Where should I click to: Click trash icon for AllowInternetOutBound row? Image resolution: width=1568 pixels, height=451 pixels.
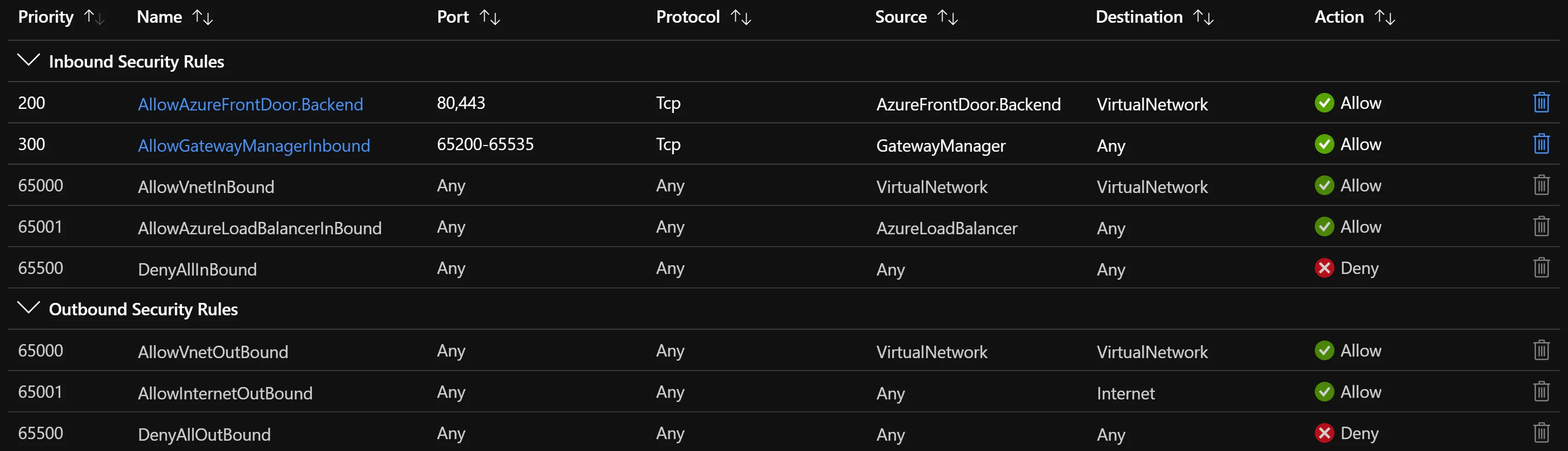(1541, 392)
